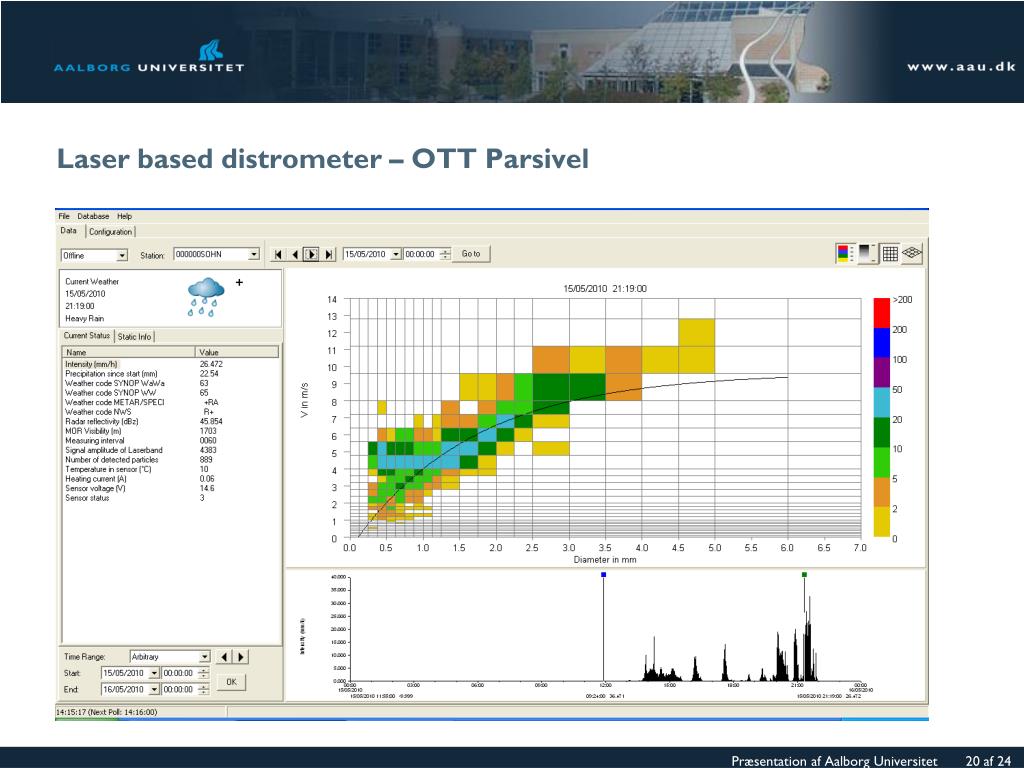Click the Value column header
1024x768 pixels.
[x=237, y=352]
